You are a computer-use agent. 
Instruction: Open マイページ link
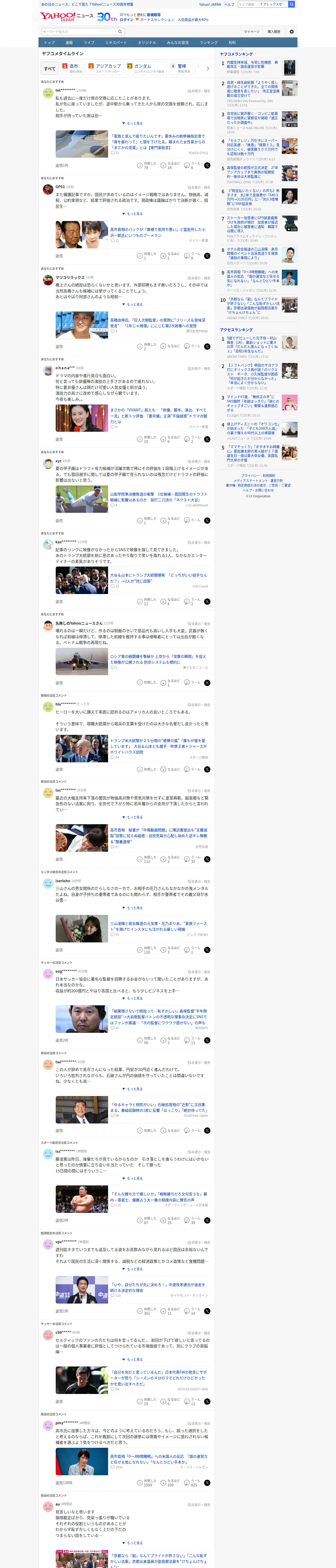tap(251, 32)
